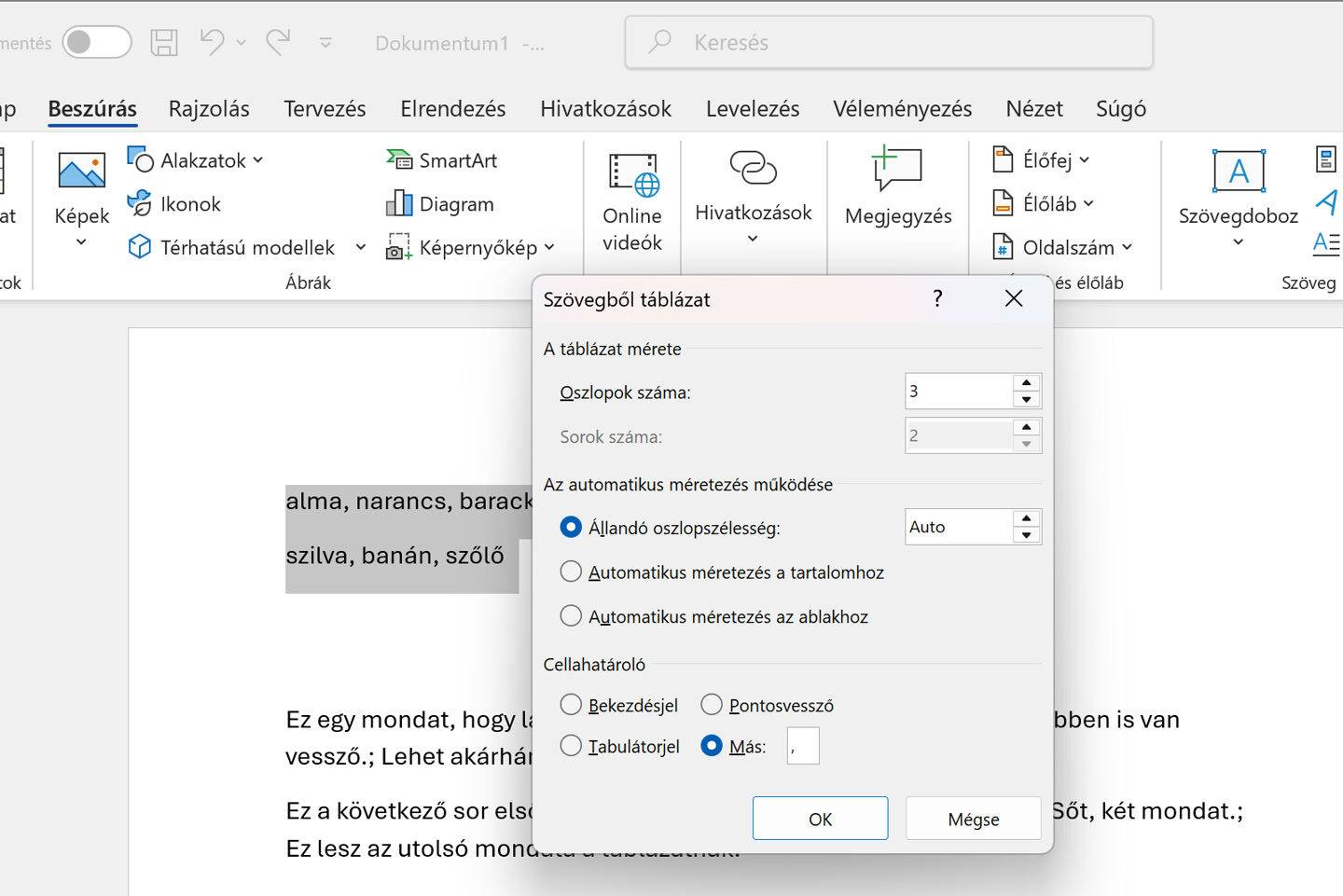Open the Levelezés tab
Image resolution: width=1343 pixels, height=896 pixels.
753,109
